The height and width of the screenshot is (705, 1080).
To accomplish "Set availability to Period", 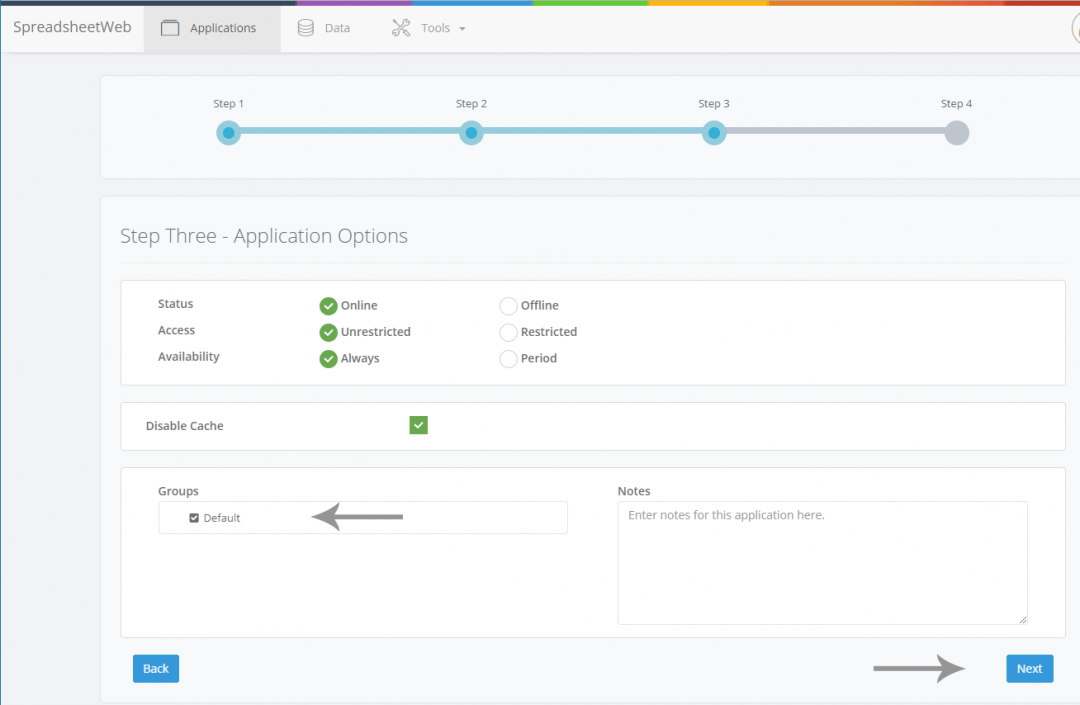I will [508, 358].
